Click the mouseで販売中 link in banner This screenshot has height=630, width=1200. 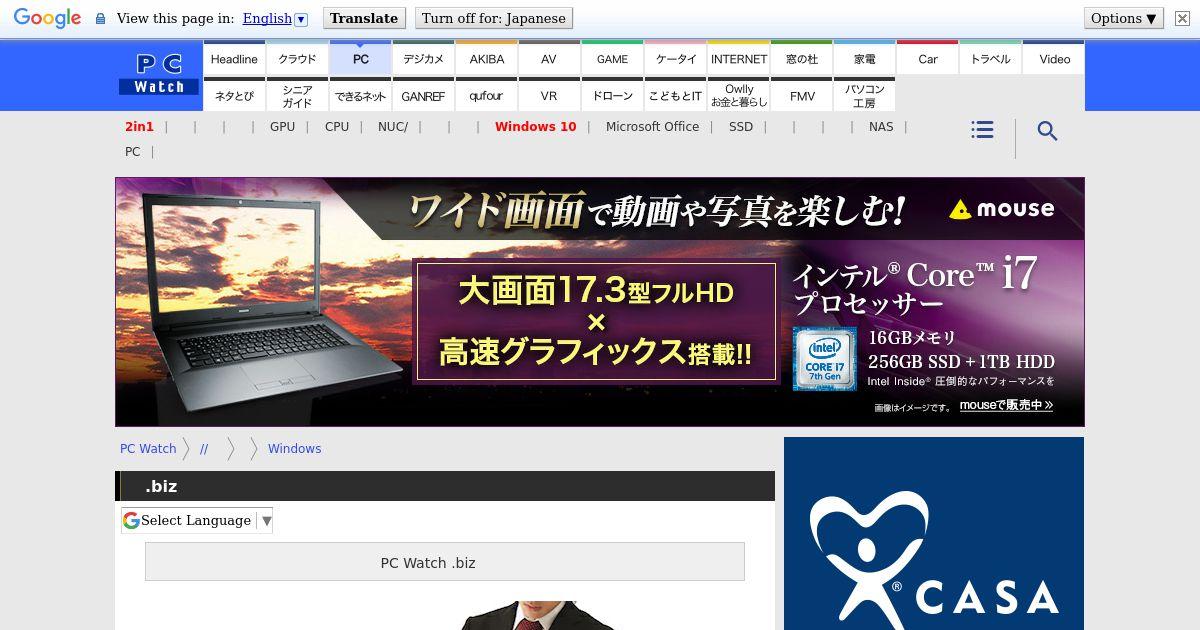(x=1006, y=405)
